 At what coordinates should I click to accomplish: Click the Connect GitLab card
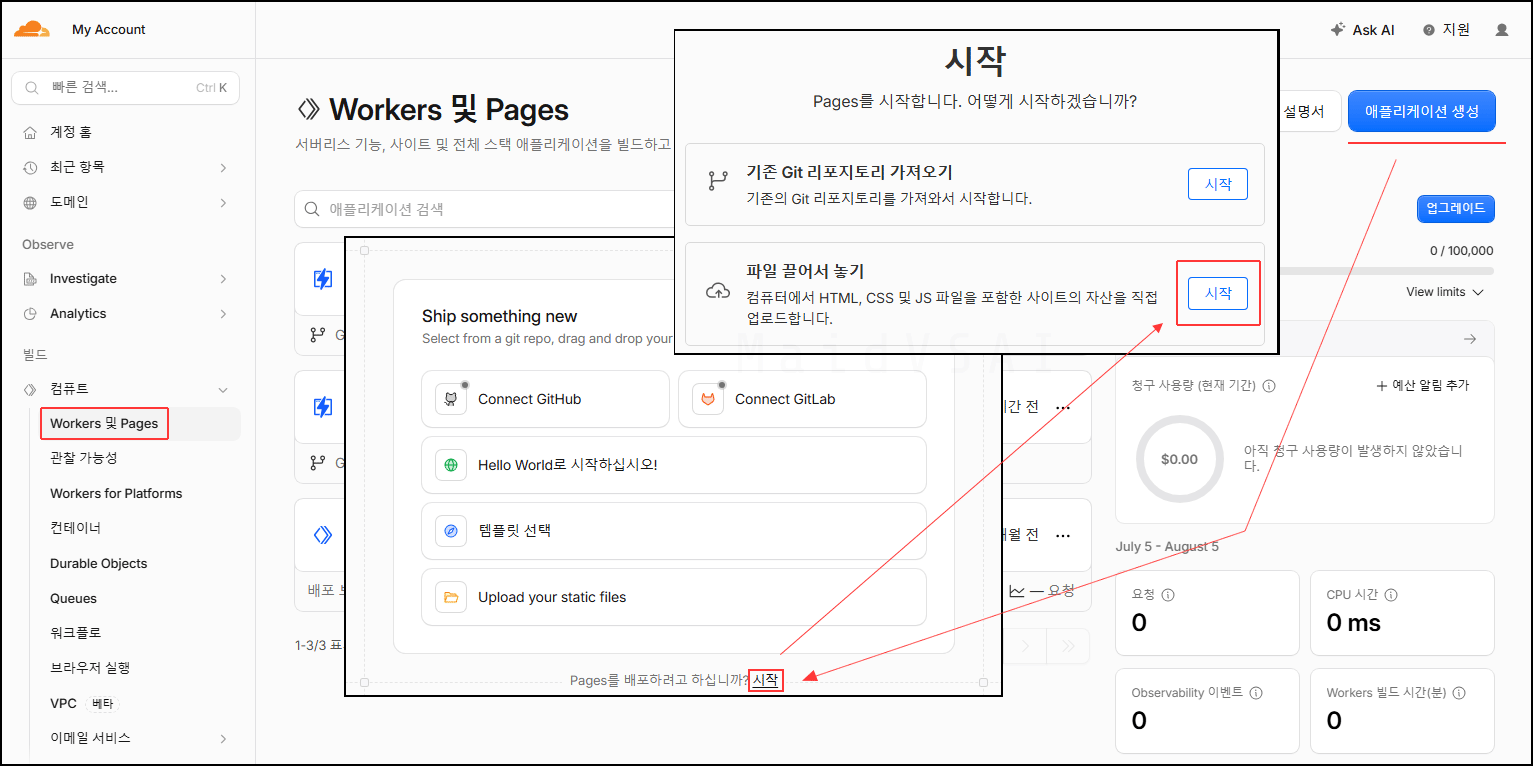pos(802,399)
